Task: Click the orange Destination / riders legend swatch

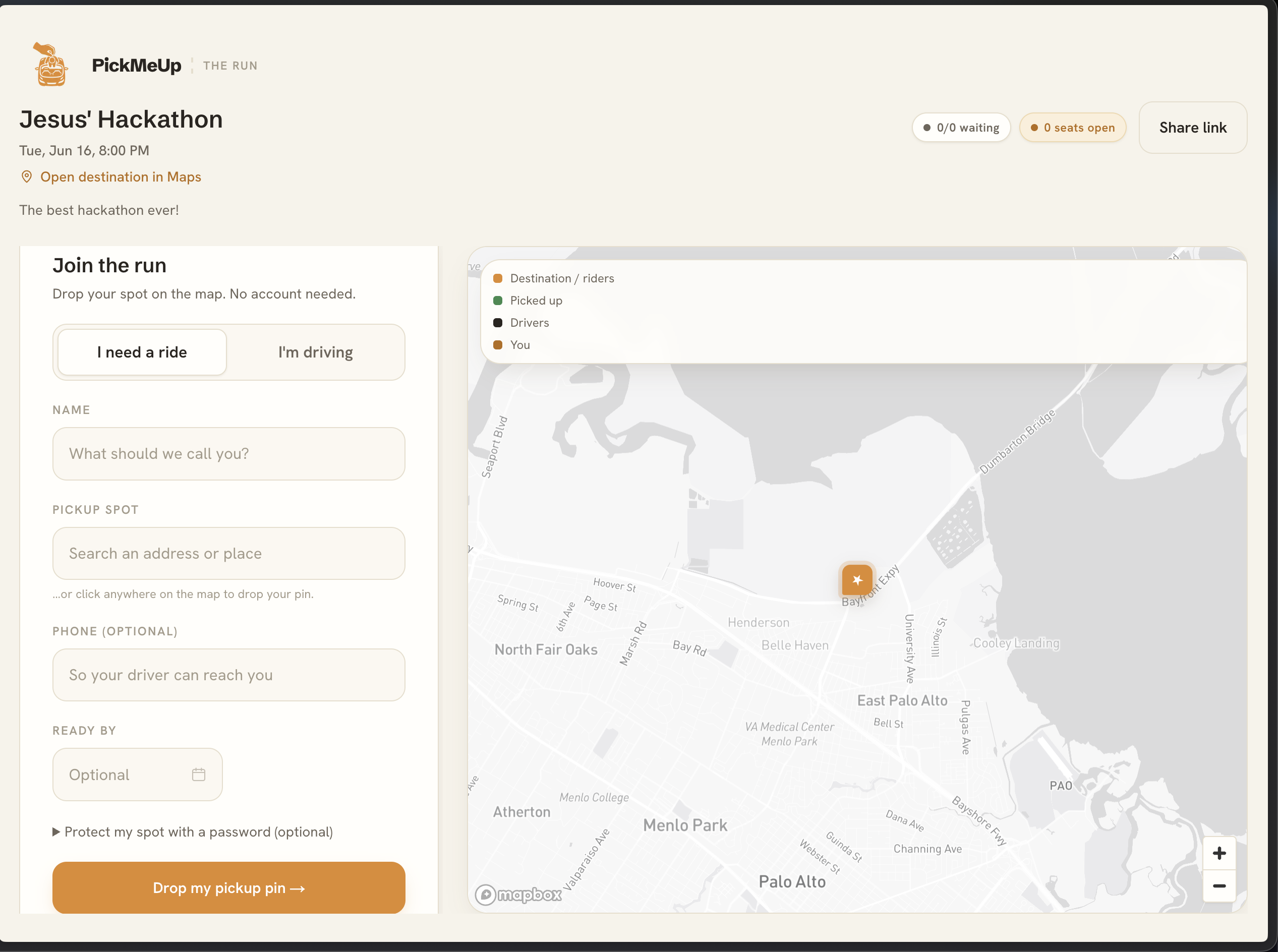Action: 497,278
